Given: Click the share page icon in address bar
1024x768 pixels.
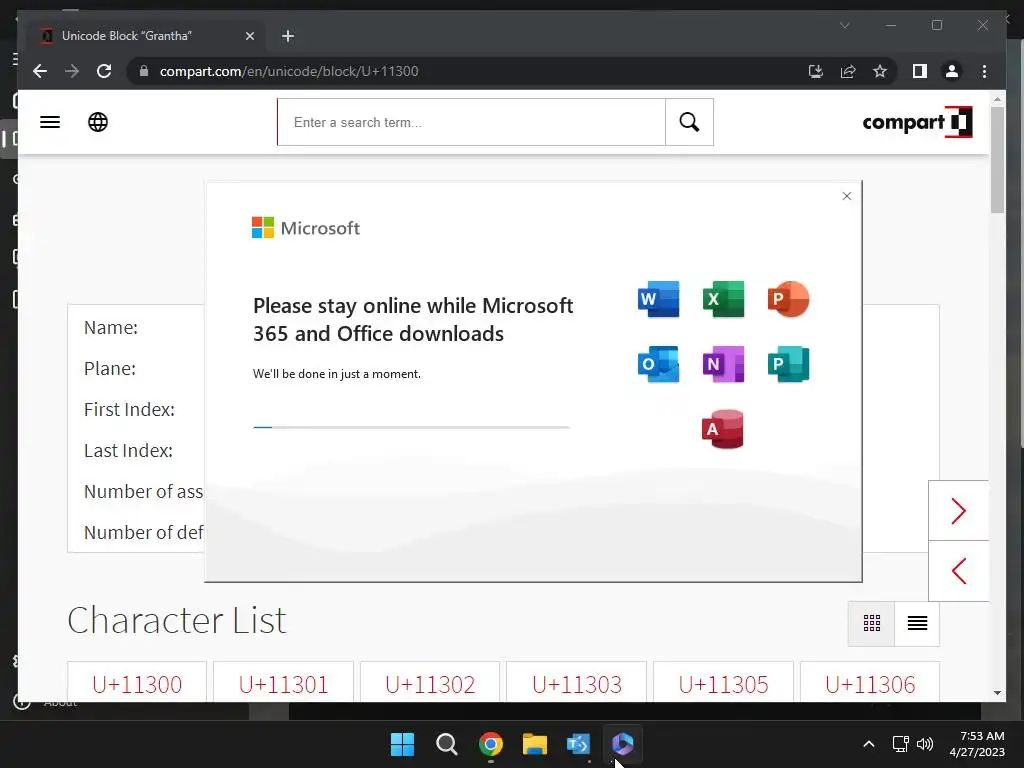Looking at the screenshot, I should click(848, 71).
